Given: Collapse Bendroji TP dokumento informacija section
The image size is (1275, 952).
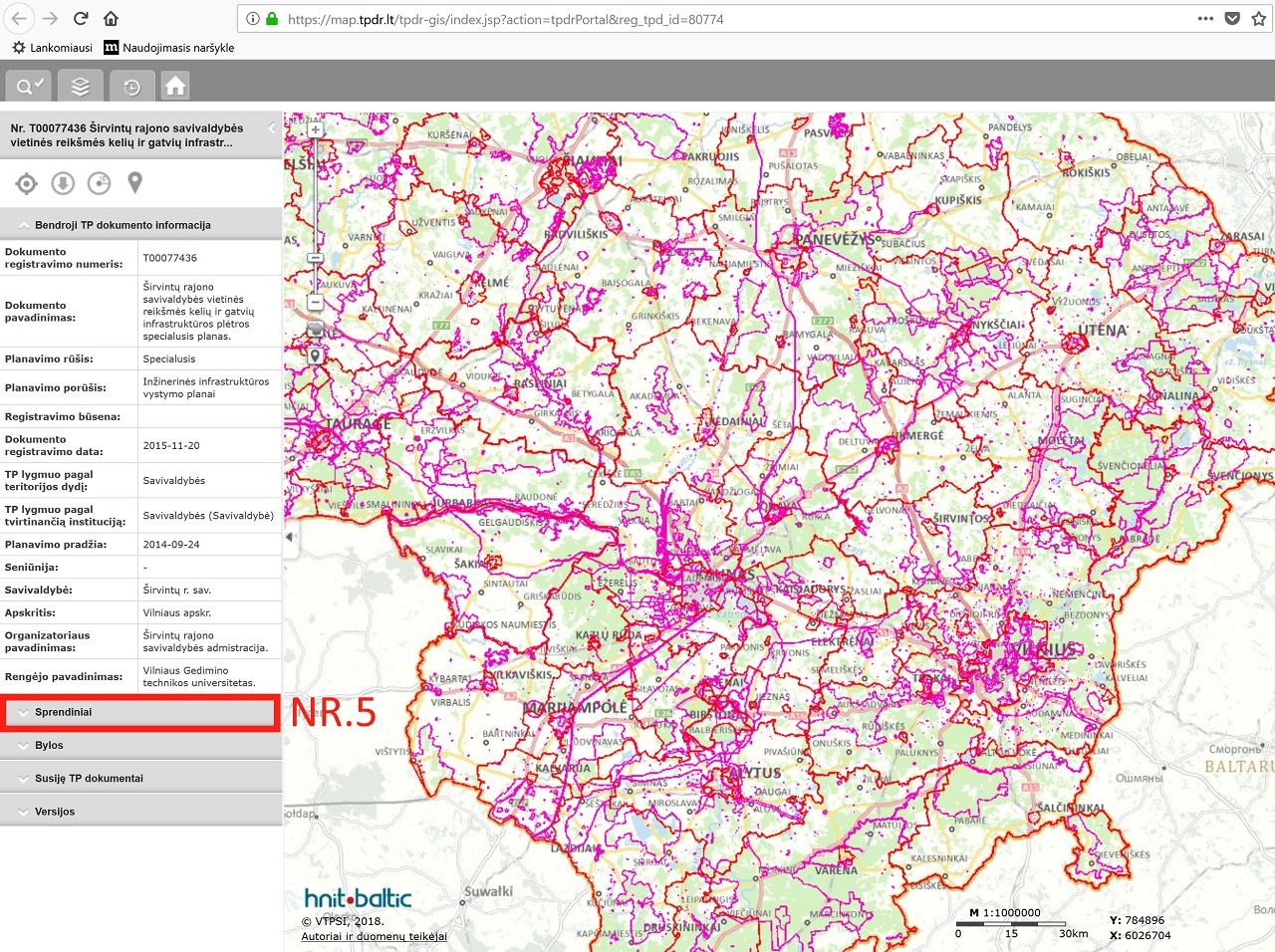Looking at the screenshot, I should [122, 225].
